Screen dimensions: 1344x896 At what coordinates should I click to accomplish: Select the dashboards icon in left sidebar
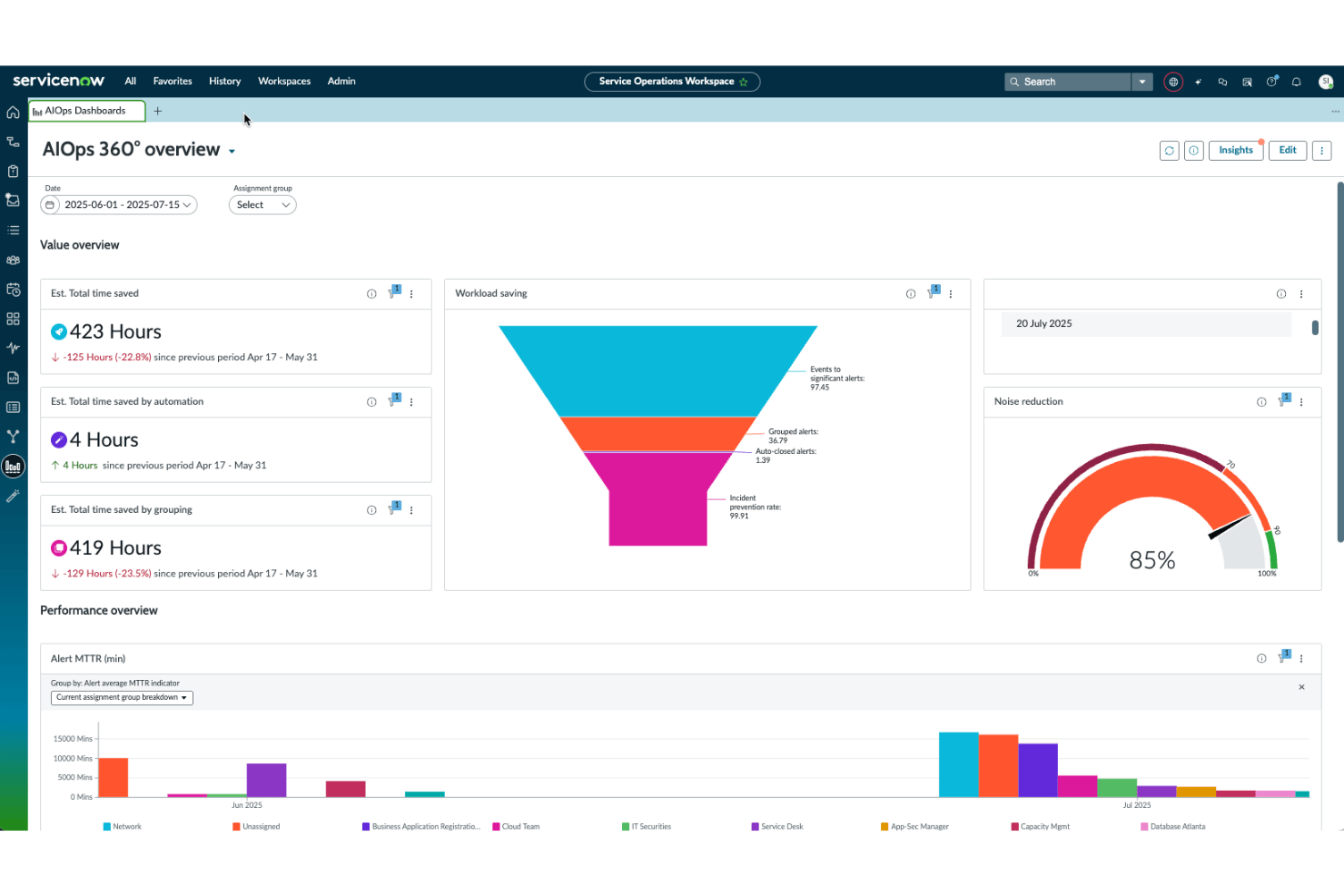(13, 467)
